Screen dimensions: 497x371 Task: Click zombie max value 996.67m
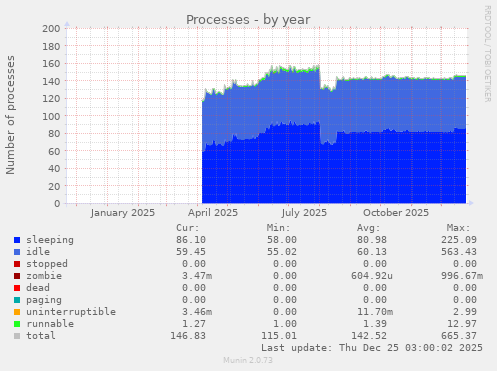pyautogui.click(x=462, y=276)
